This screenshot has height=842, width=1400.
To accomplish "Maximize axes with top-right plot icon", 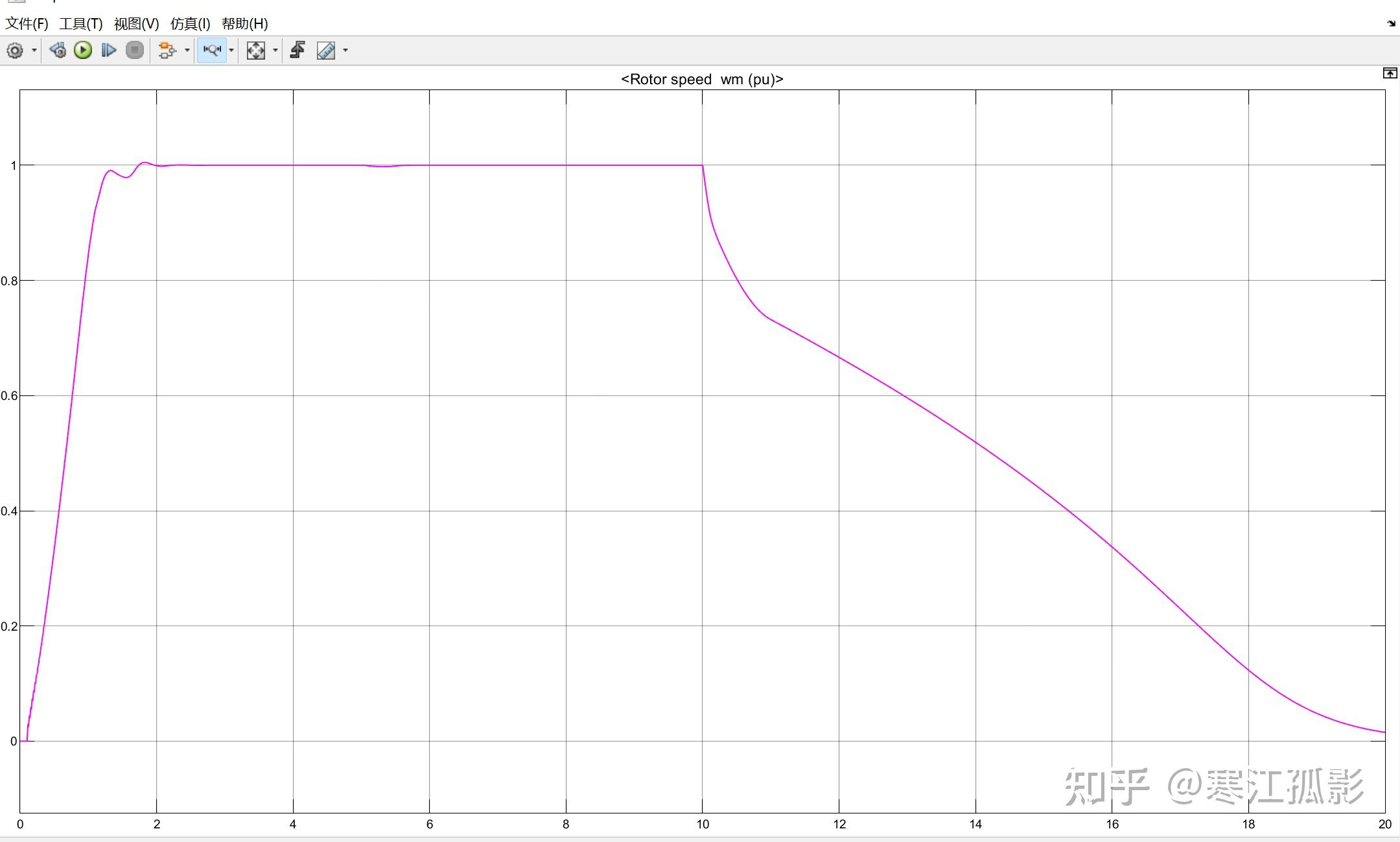I will pos(1390,73).
